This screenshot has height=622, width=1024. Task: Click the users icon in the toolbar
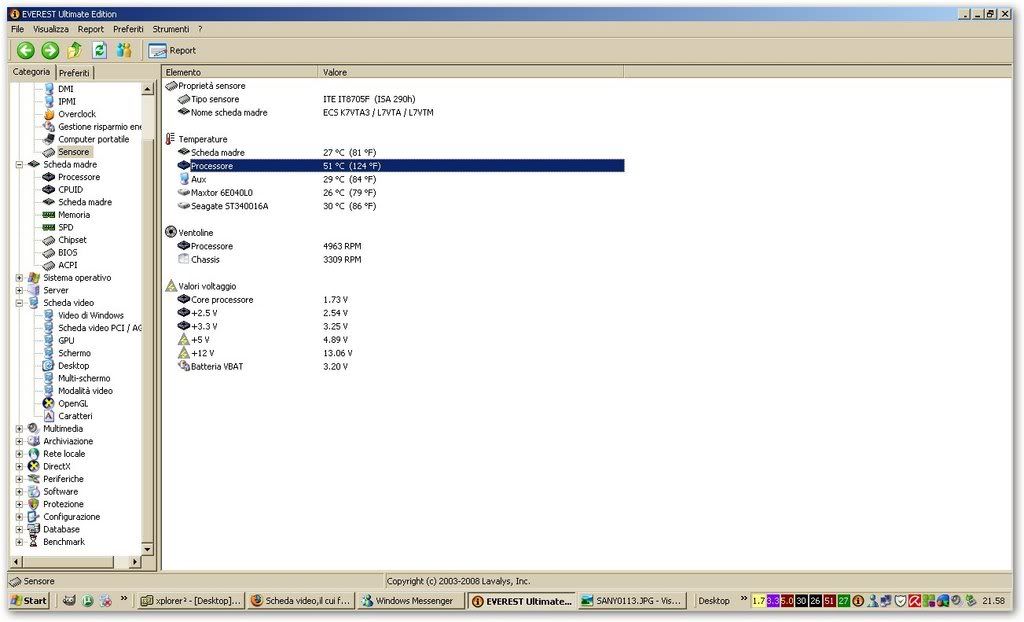coord(124,50)
